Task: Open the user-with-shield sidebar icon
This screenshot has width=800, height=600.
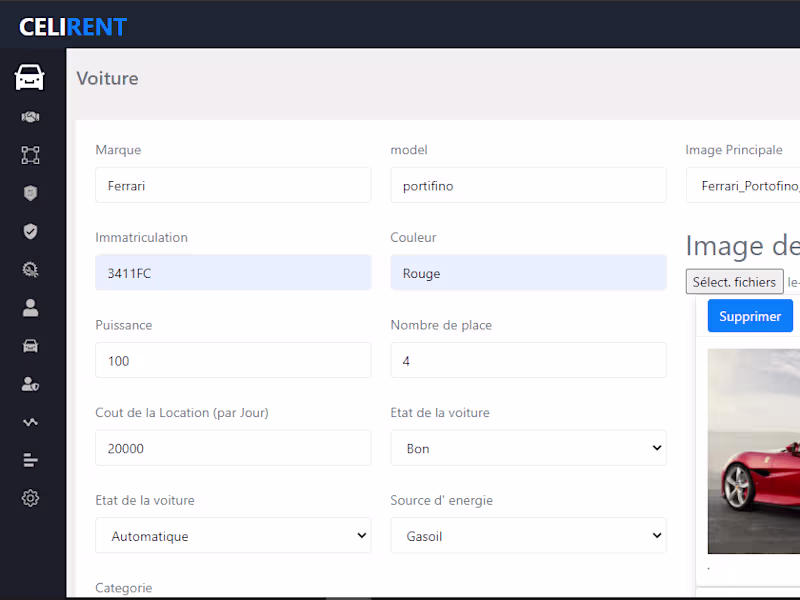Action: [x=30, y=384]
